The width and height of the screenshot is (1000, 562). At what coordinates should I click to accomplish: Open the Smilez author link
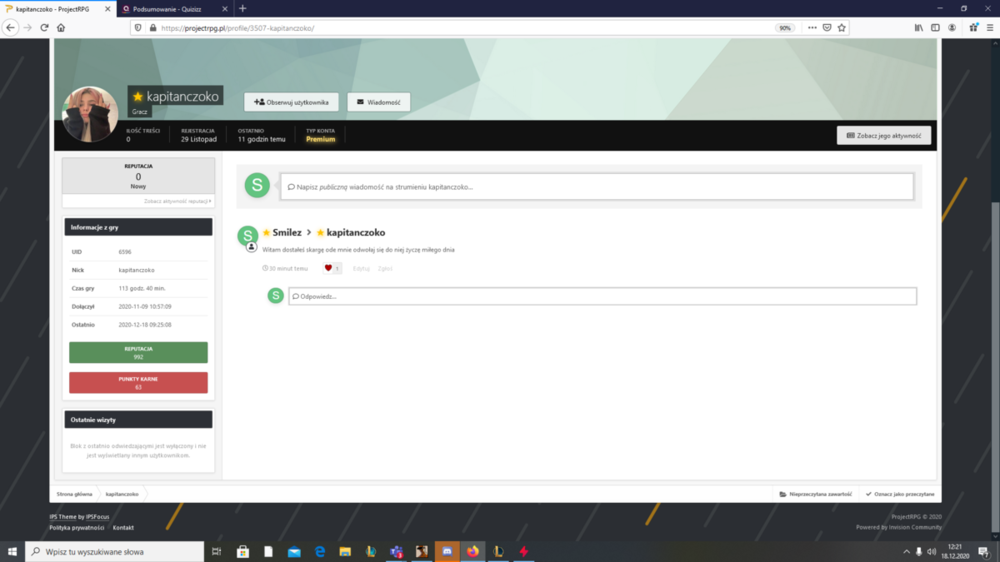pos(287,232)
